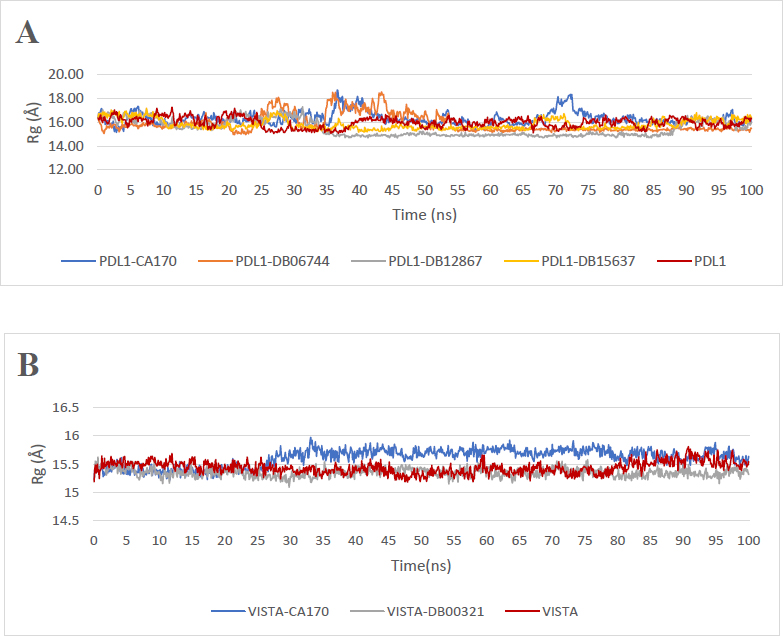
Task: Click the orange peak near 43 ns in chart A
Action: 381,95
